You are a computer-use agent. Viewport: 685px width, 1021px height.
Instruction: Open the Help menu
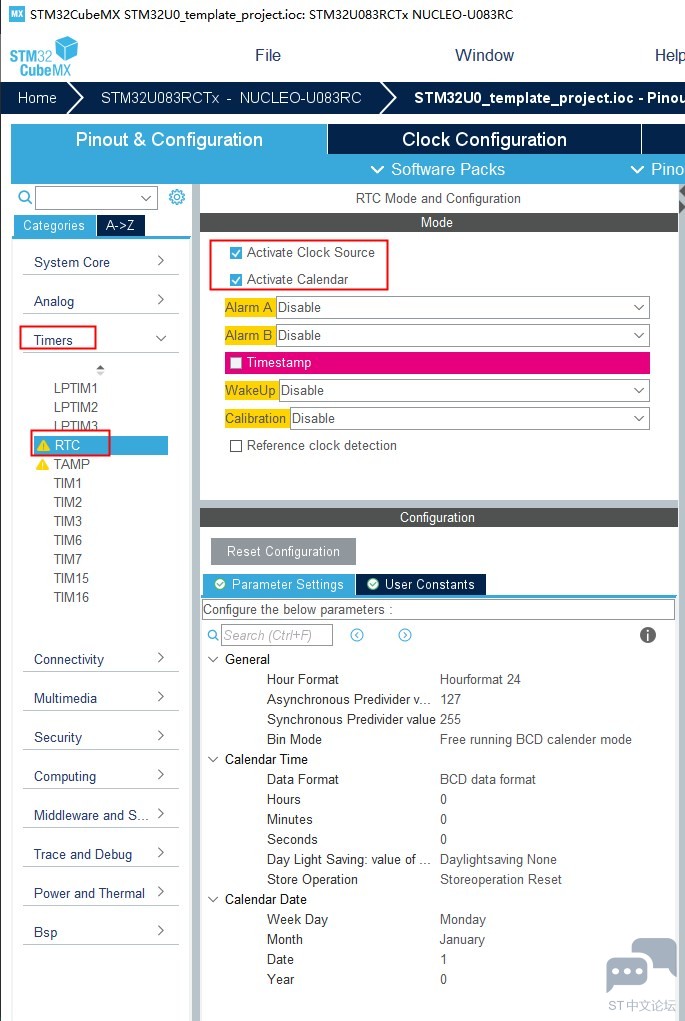click(x=669, y=55)
